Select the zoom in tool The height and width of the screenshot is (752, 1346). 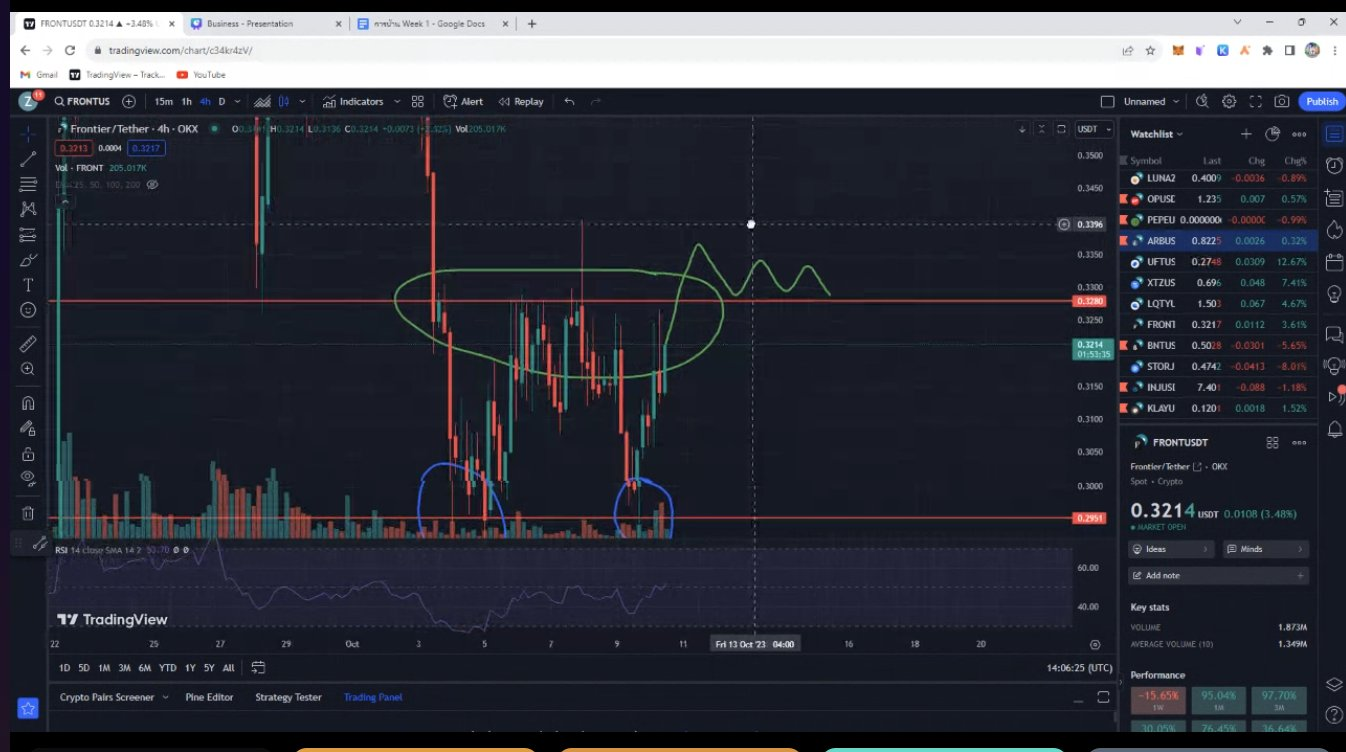[28, 369]
